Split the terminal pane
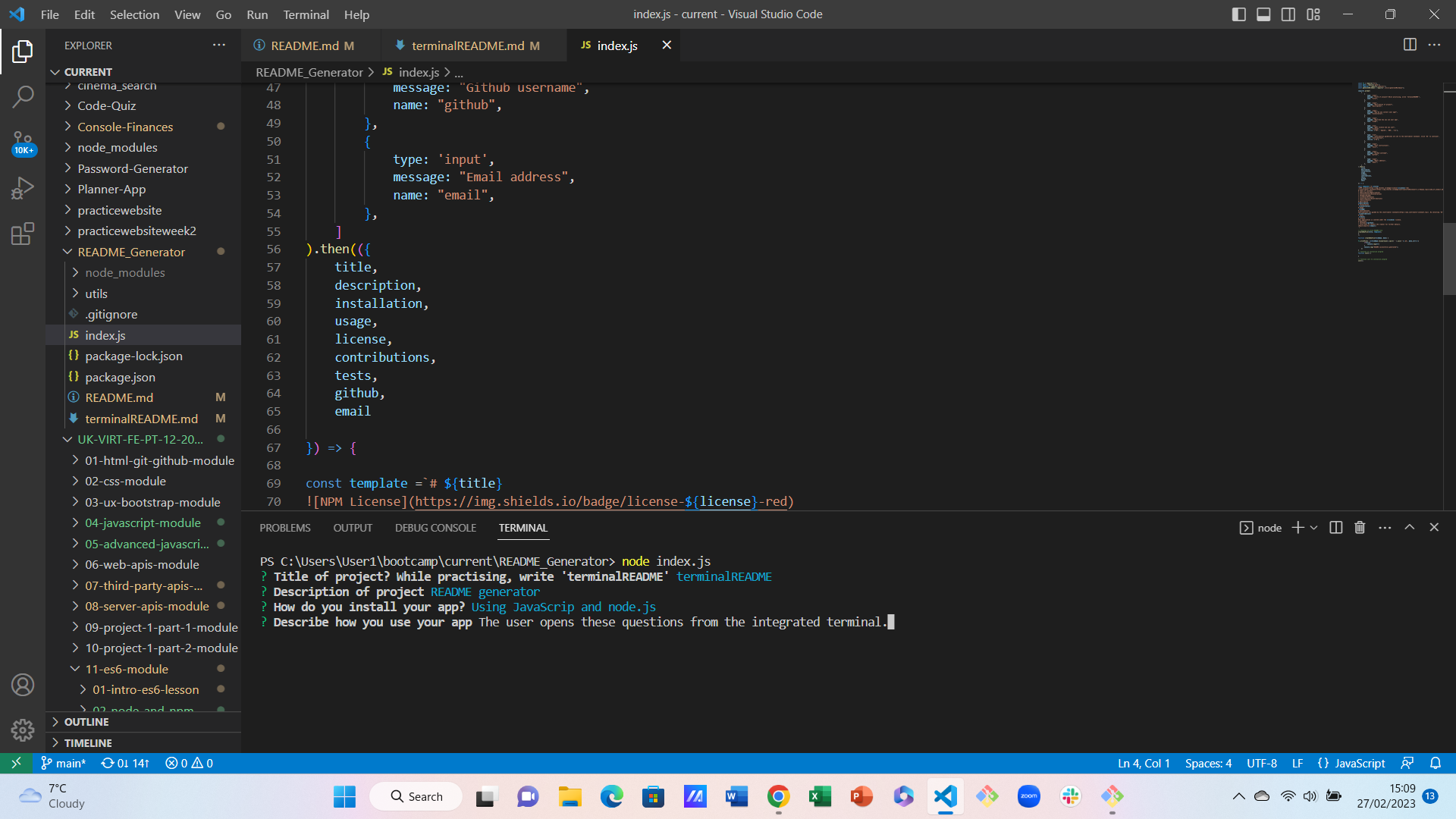 [1336, 528]
